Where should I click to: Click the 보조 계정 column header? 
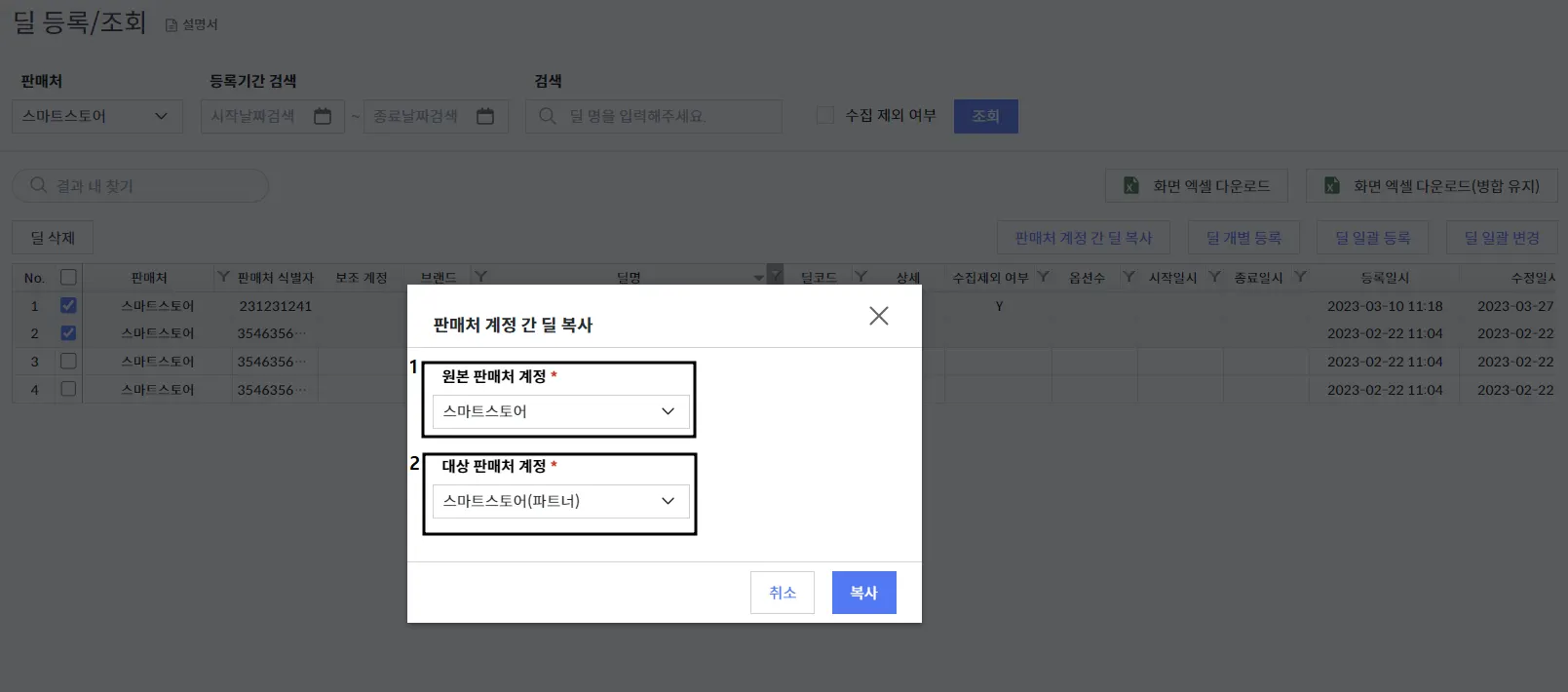pyautogui.click(x=362, y=278)
